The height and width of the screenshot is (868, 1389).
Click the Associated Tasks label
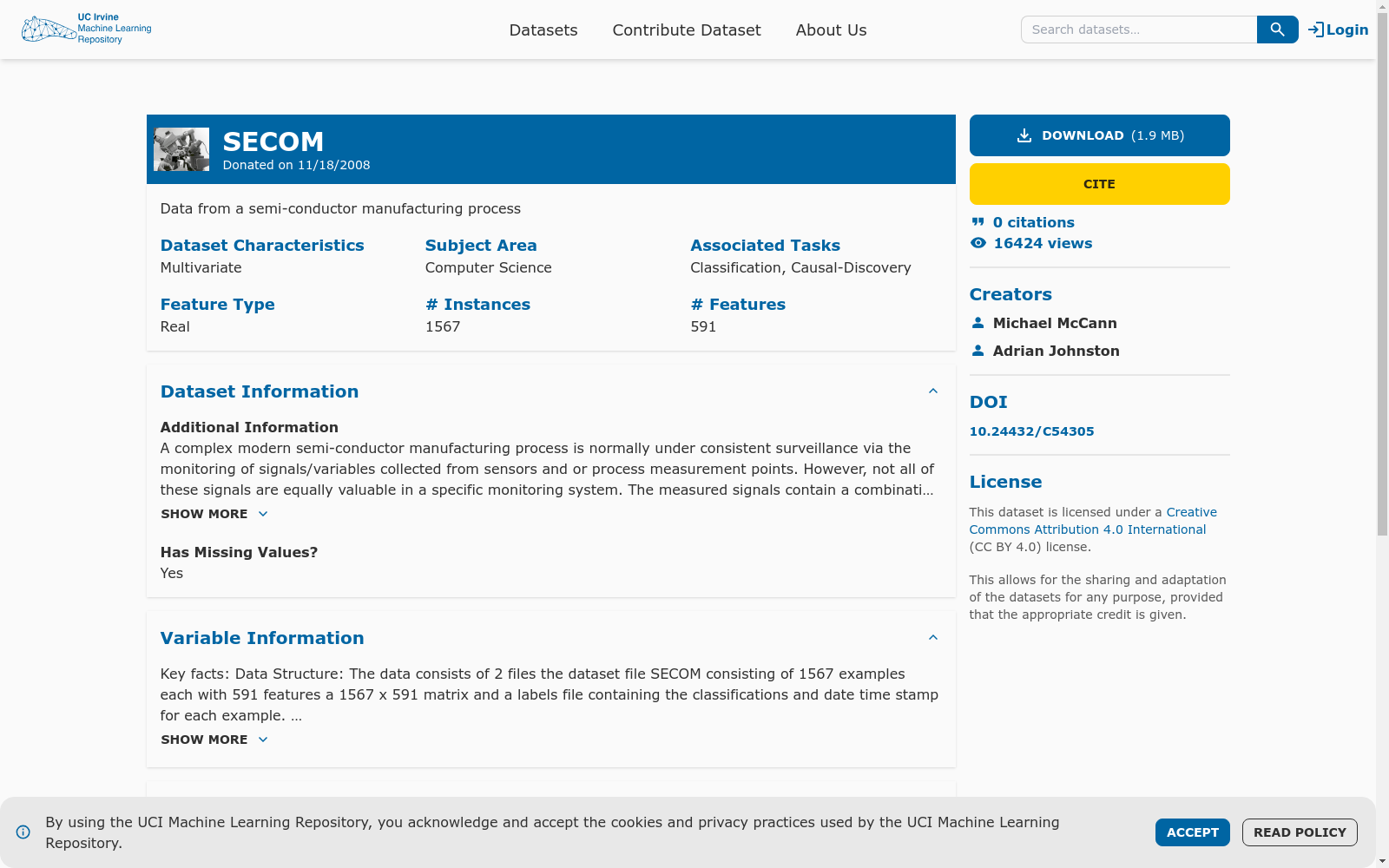(x=766, y=246)
